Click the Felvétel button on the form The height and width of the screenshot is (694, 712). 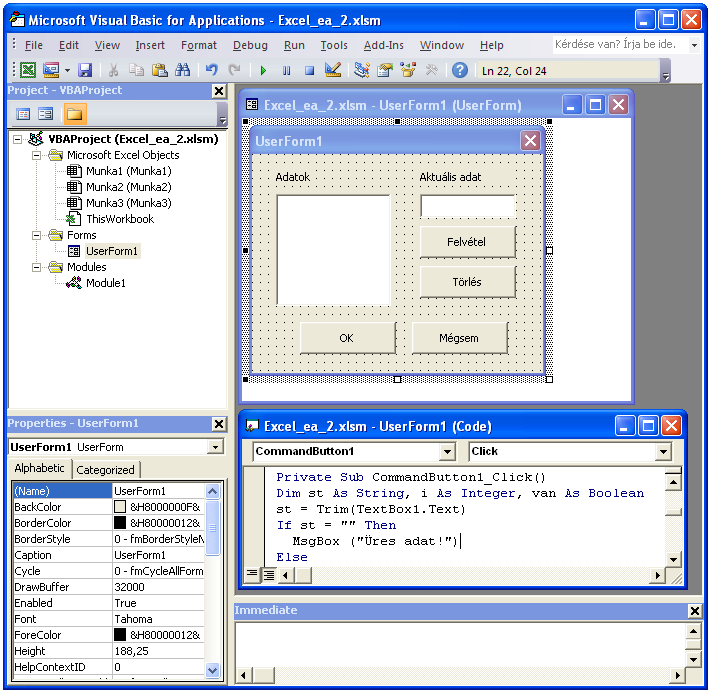467,242
